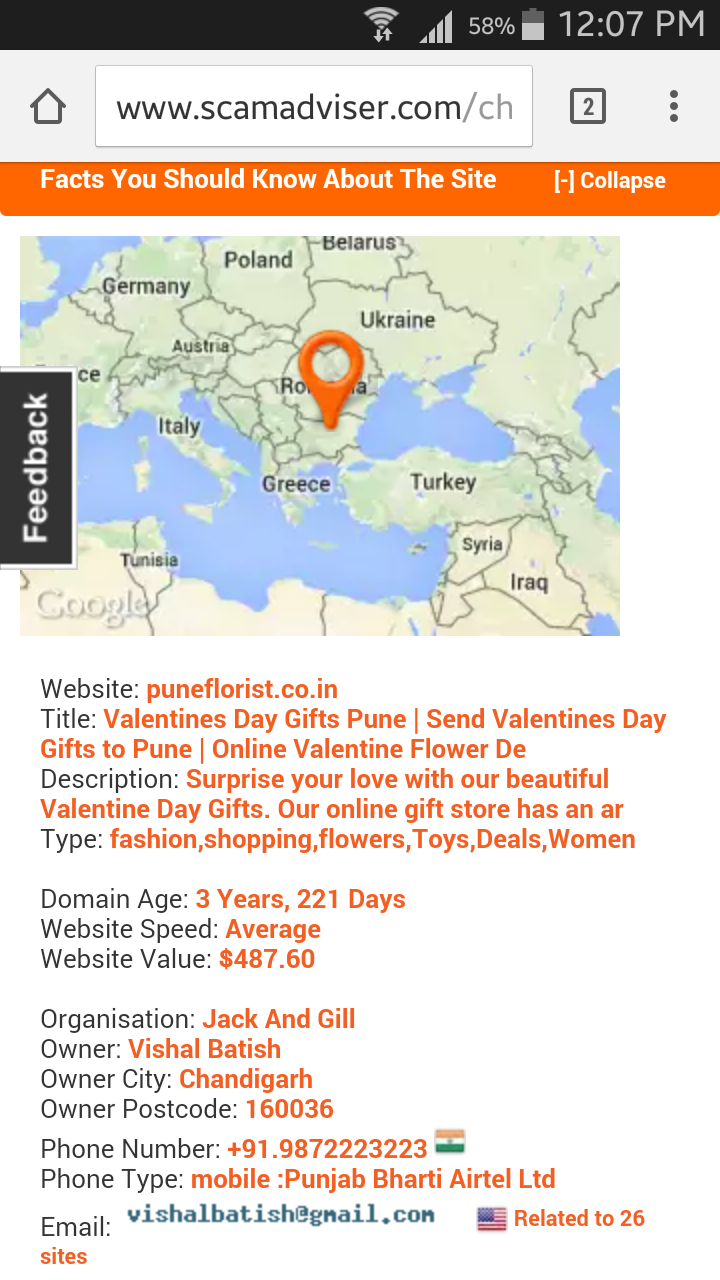This screenshot has height=1280, width=720.
Task: Tap the browser home icon
Action: point(48,106)
